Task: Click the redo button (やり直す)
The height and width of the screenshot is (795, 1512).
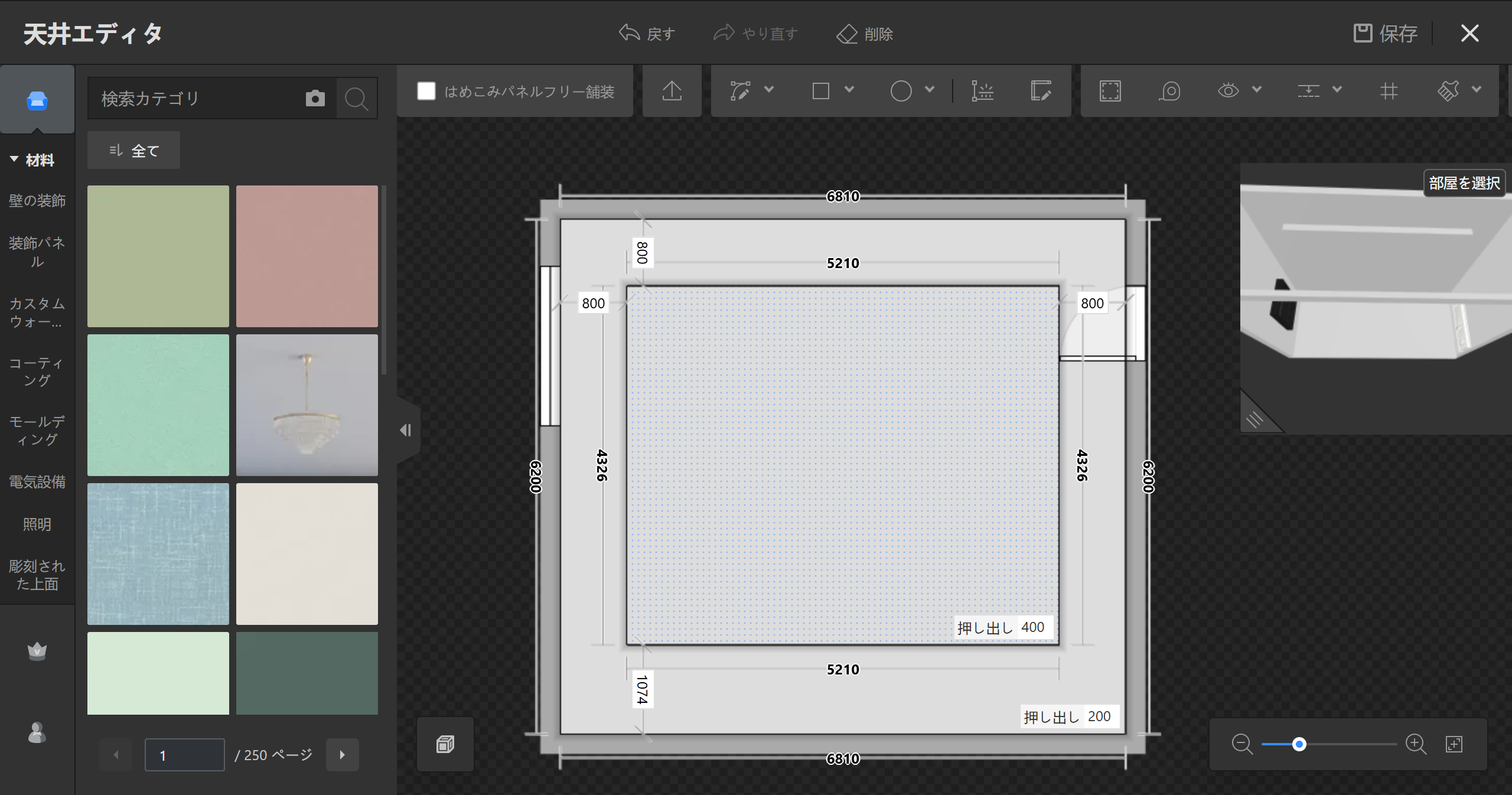Action: [755, 34]
